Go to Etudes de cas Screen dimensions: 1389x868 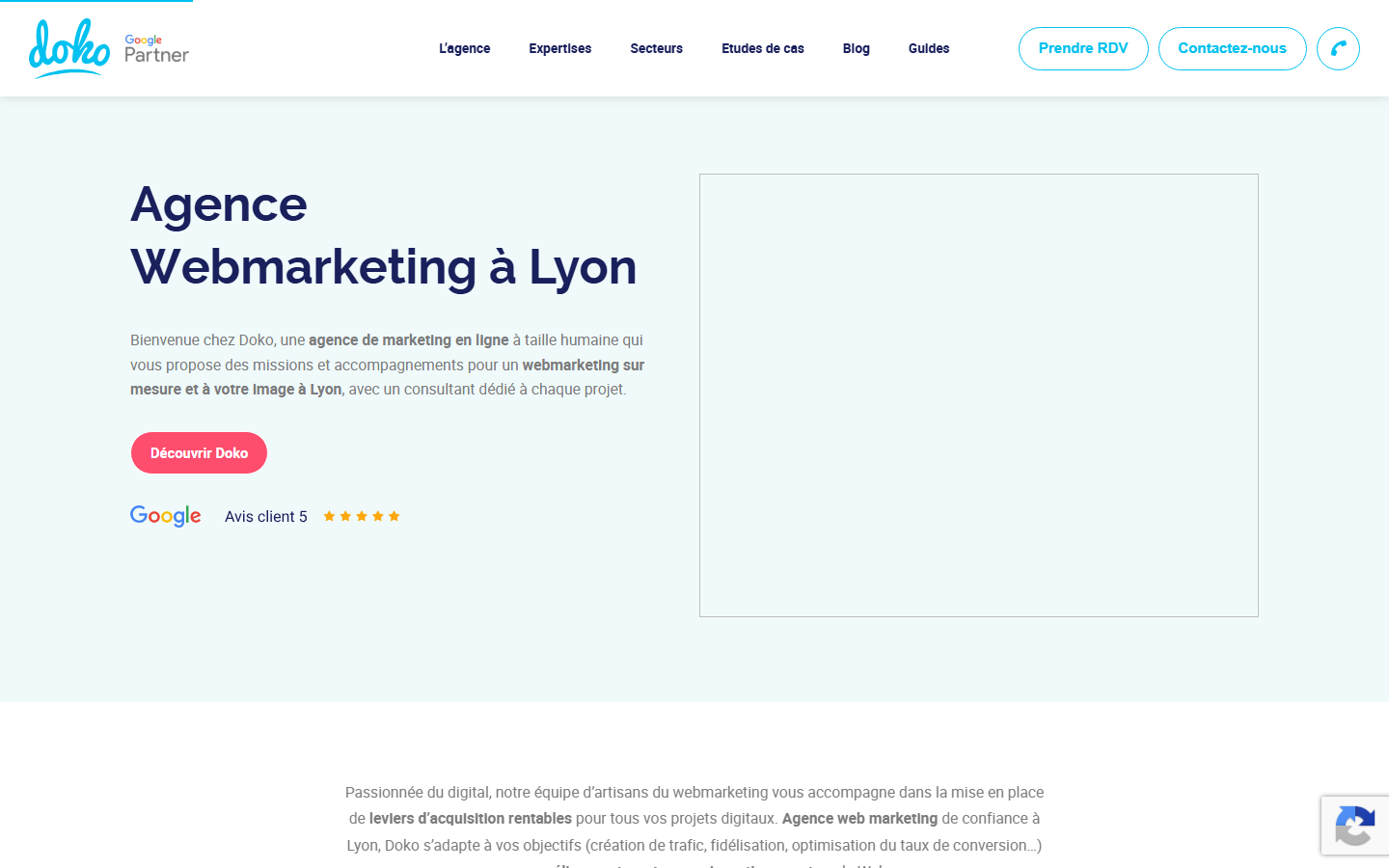coord(763,48)
